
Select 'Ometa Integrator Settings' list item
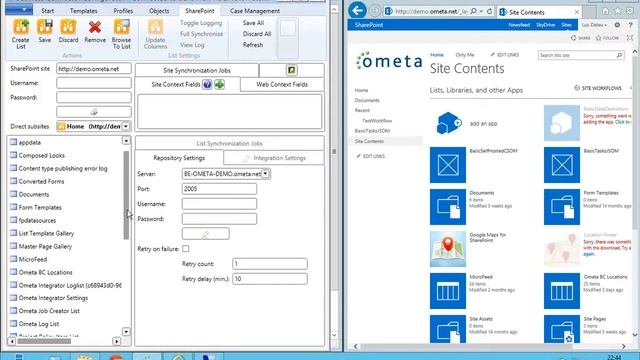tap(53, 298)
